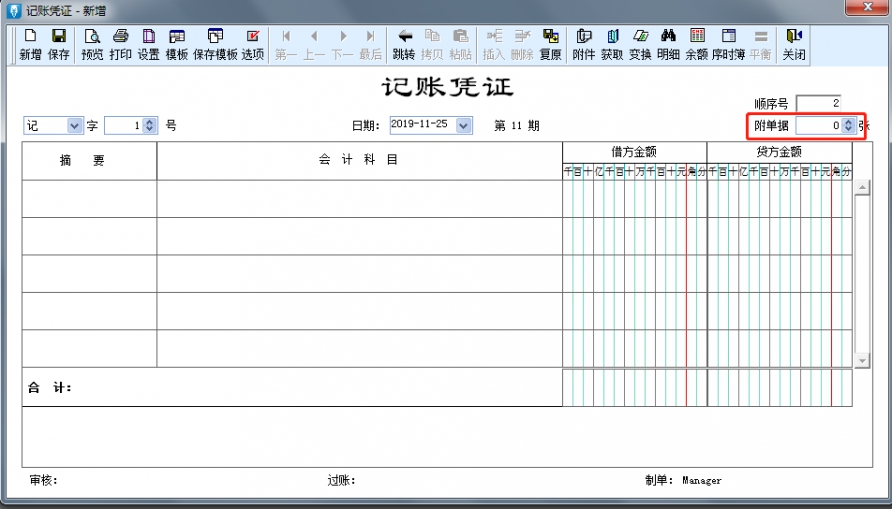Save the voucher with 保存 icon

click(x=59, y=44)
